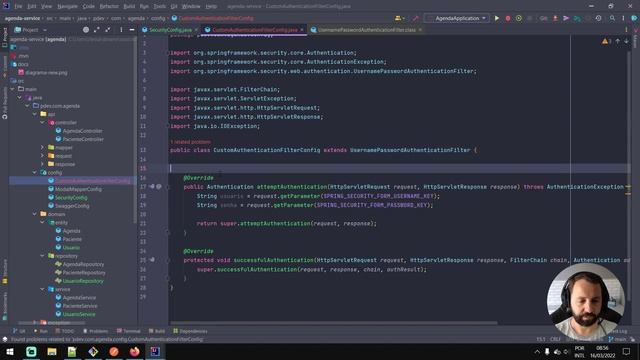Viewport: 640px width, 360px height.
Task: Click the locate target icon in Project panel
Action: 86,30
